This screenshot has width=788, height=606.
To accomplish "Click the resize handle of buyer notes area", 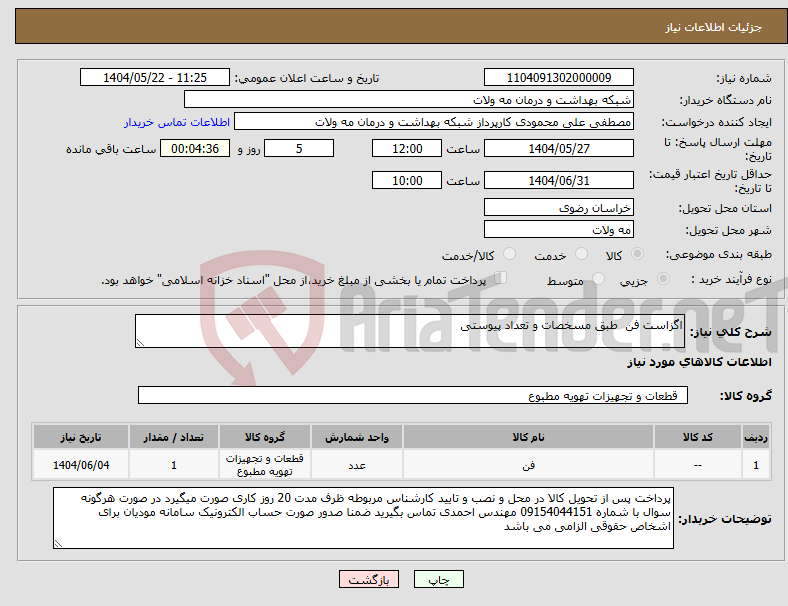I will coord(58,543).
